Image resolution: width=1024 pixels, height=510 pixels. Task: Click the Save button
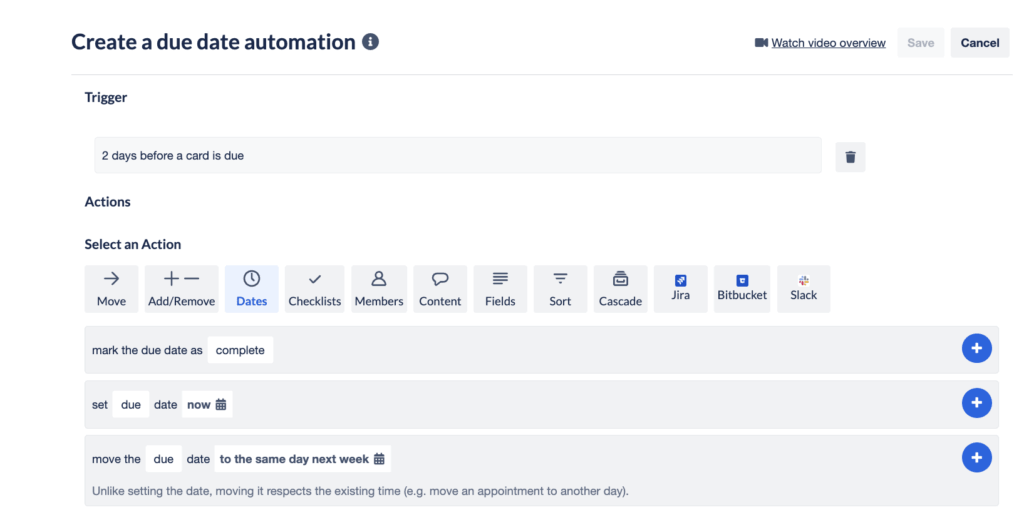tap(921, 42)
